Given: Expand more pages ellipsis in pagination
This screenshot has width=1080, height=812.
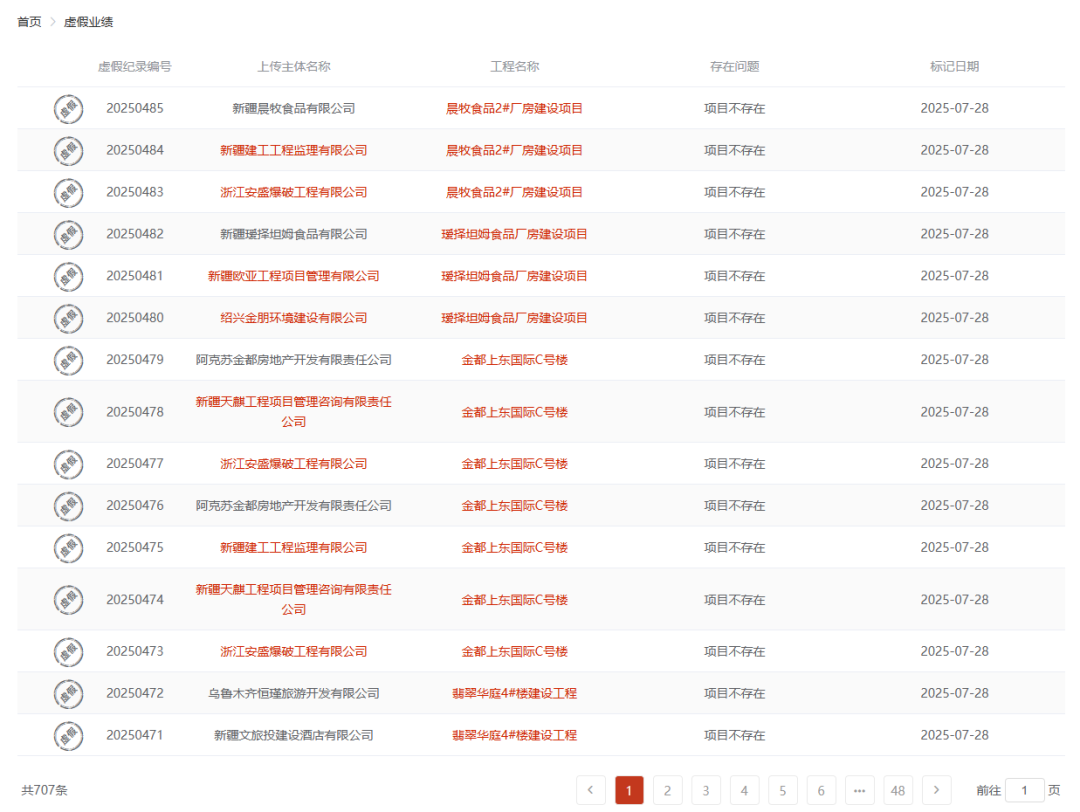Looking at the screenshot, I should 860,790.
